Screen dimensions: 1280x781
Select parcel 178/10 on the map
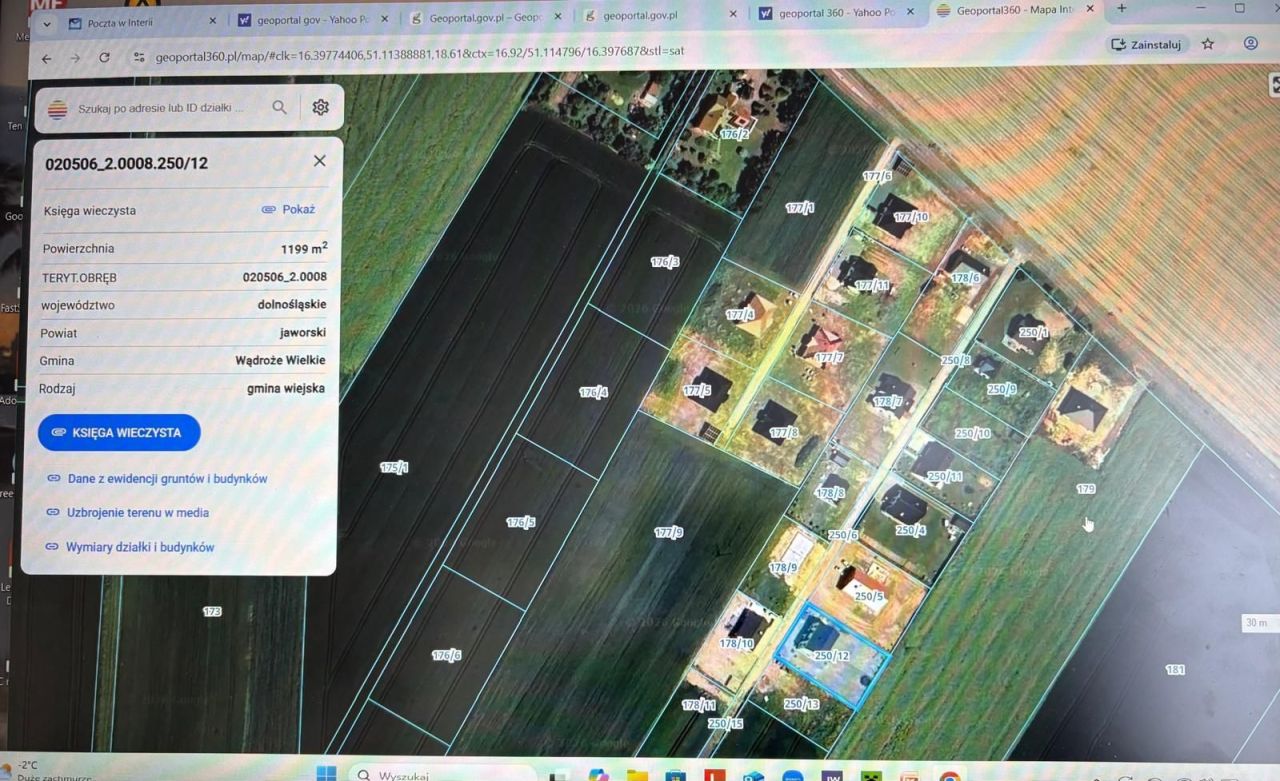pyautogui.click(x=736, y=643)
